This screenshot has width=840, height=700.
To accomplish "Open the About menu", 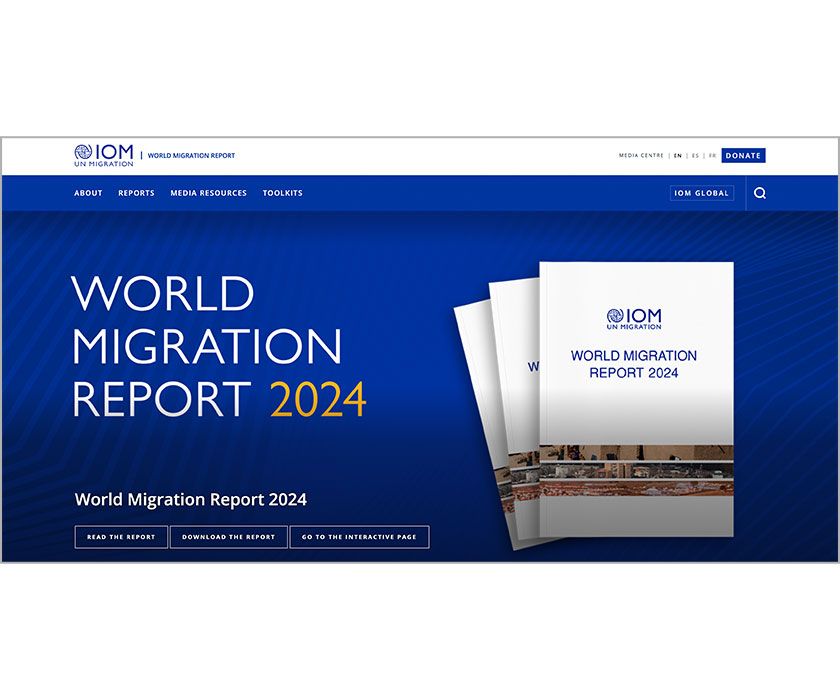I will pyautogui.click(x=88, y=193).
